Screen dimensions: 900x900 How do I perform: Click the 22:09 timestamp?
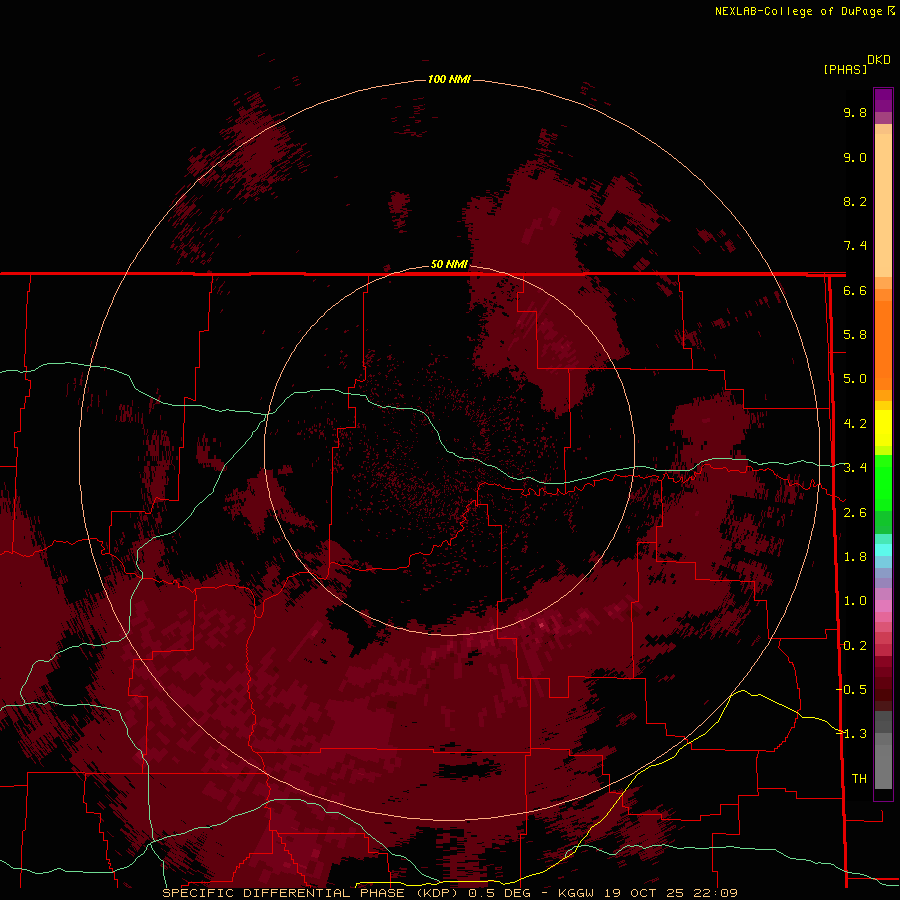click(714, 893)
